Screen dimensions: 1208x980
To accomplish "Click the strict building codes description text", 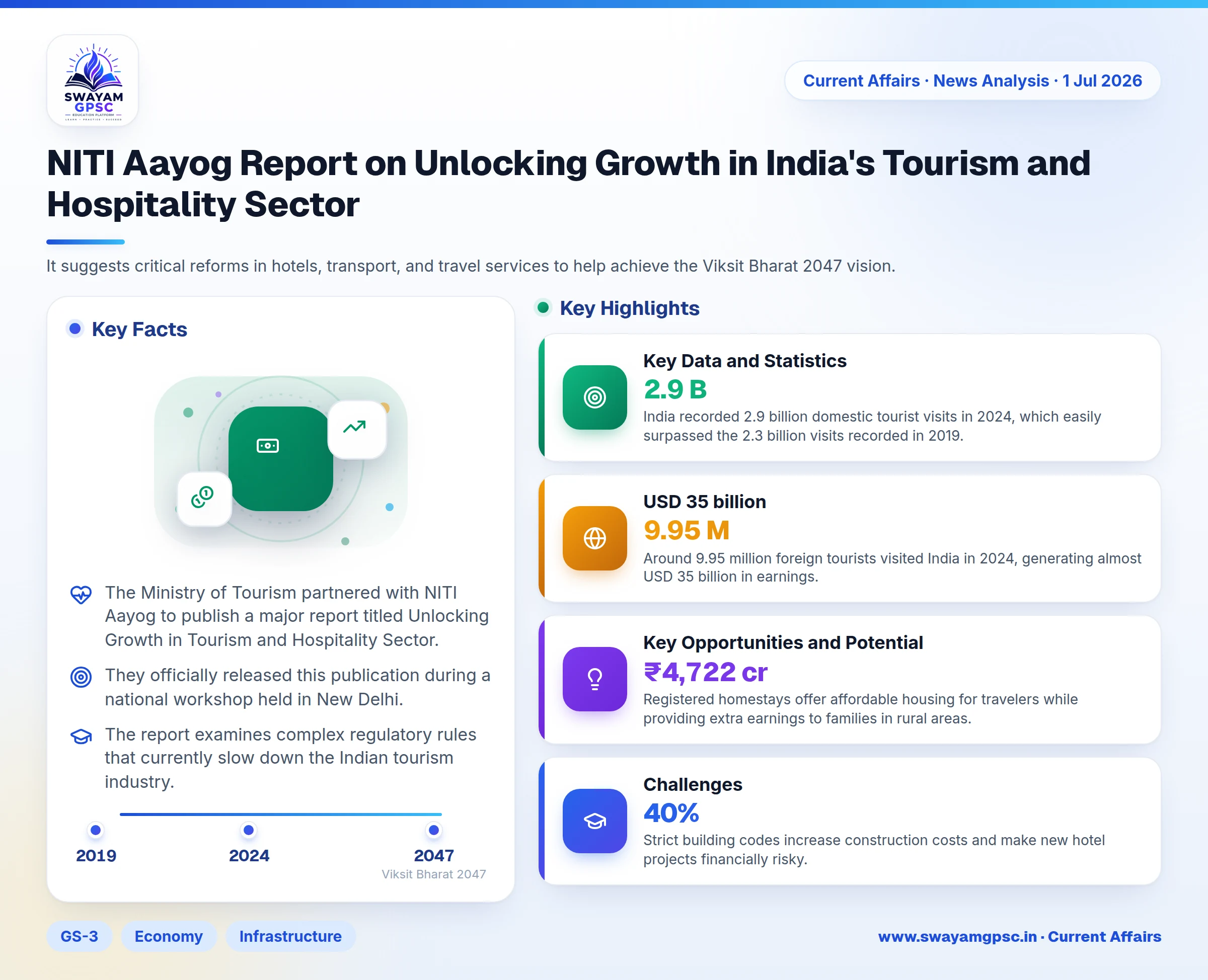I will coord(874,850).
